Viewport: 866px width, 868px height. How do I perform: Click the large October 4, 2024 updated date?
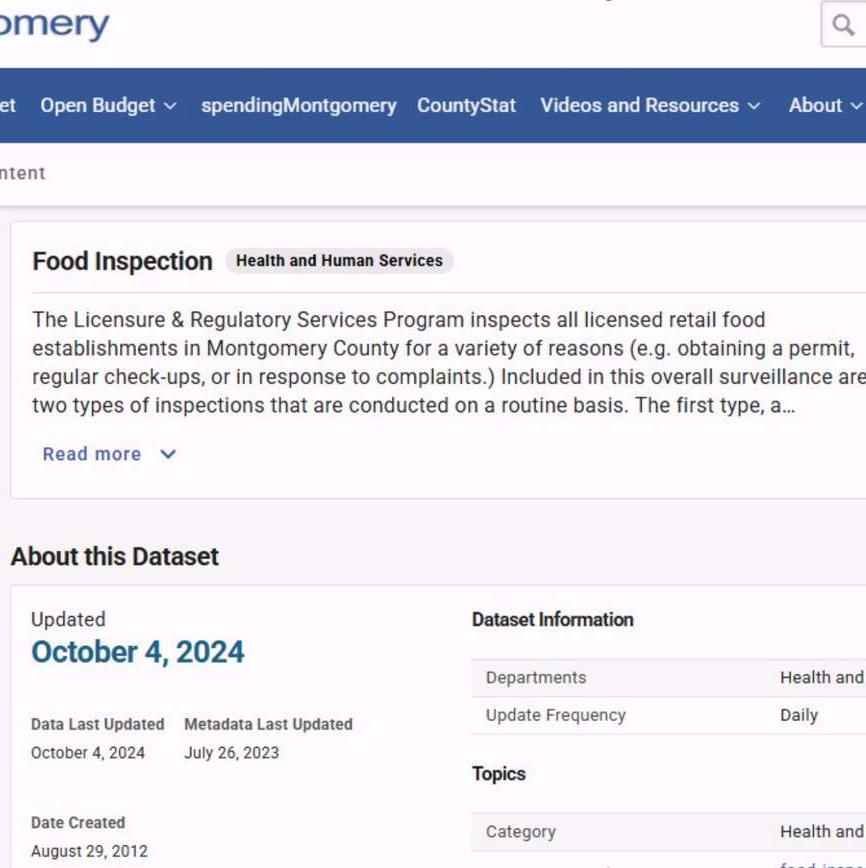138,652
